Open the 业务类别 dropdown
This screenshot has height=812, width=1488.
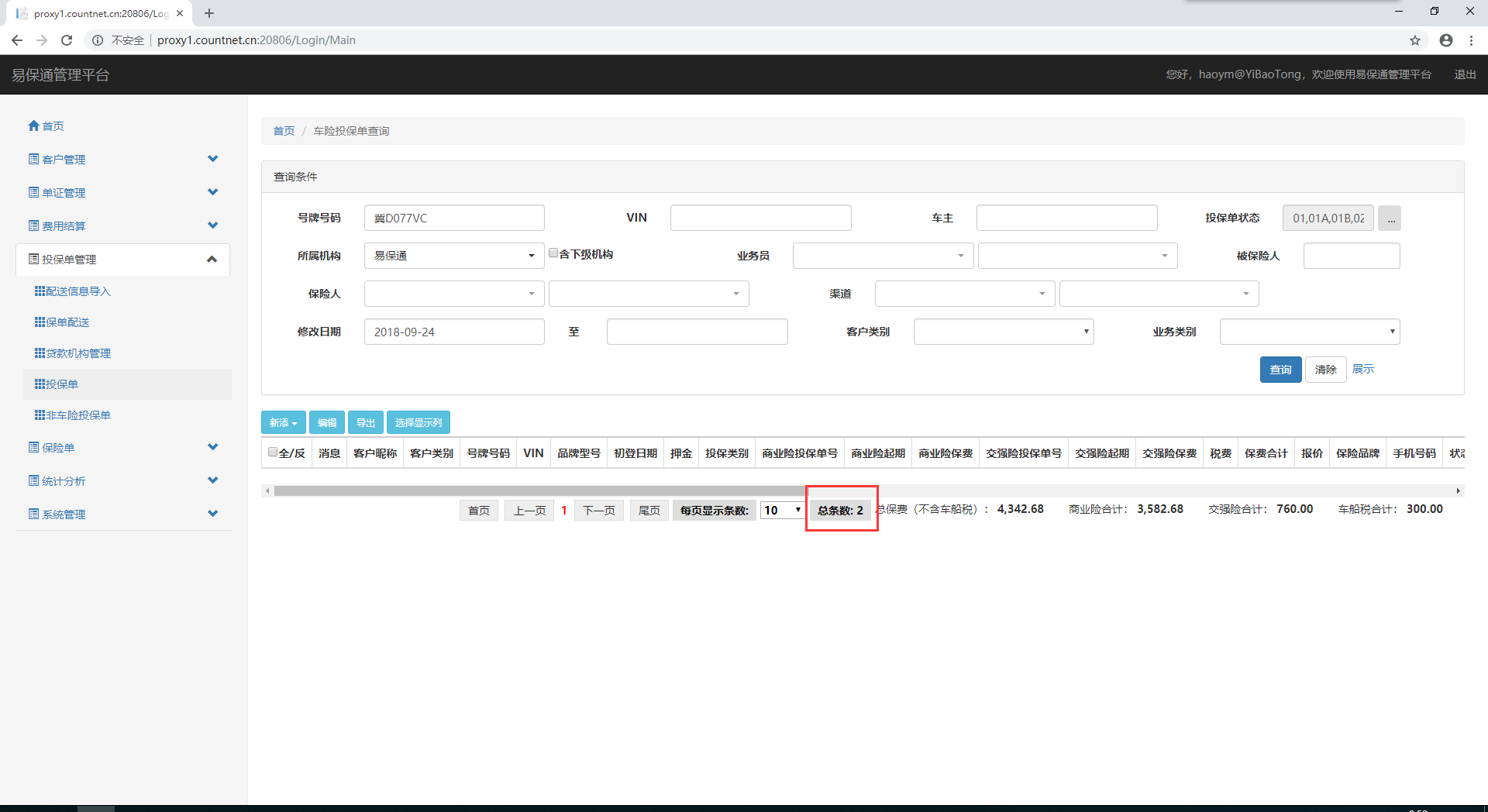[x=1310, y=332]
